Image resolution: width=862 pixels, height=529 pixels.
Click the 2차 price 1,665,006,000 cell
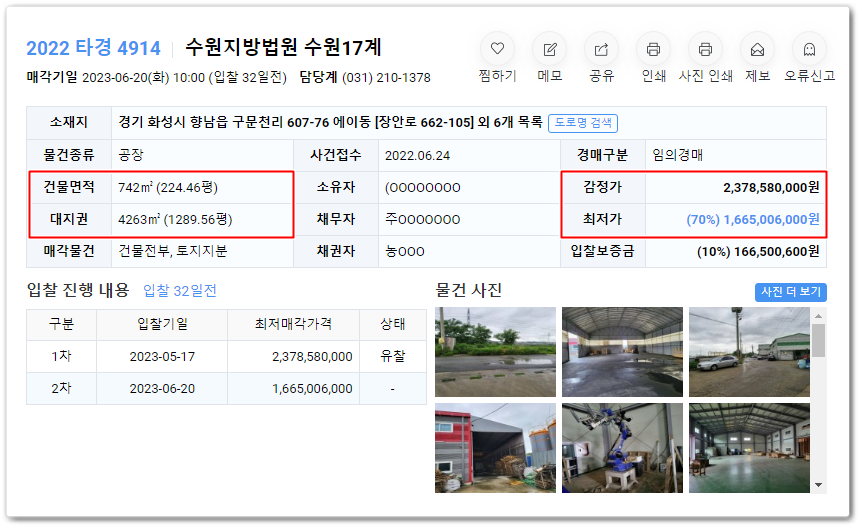pyautogui.click(x=294, y=388)
